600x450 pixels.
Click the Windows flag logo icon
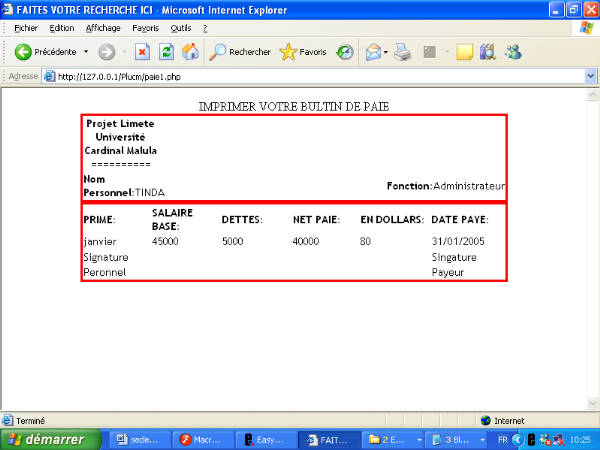586,28
